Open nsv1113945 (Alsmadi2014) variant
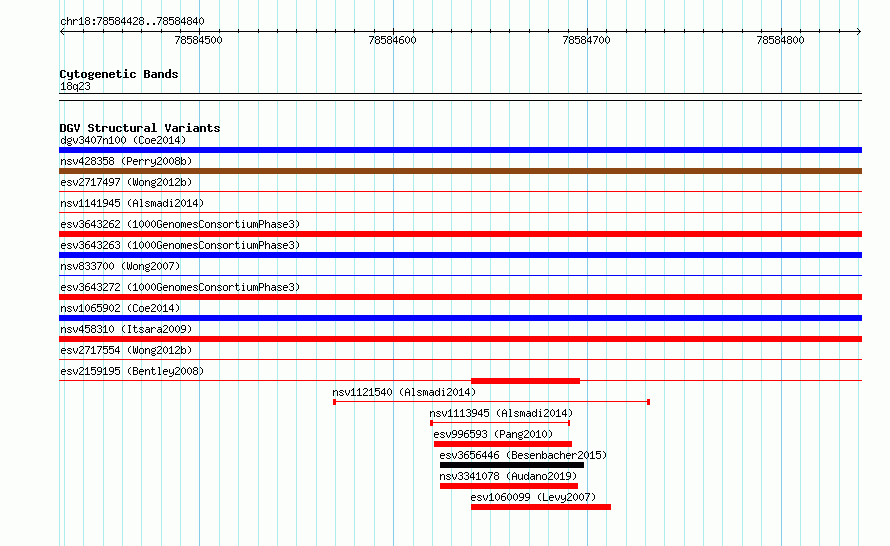Screen dimensions: 890x546 (501, 413)
